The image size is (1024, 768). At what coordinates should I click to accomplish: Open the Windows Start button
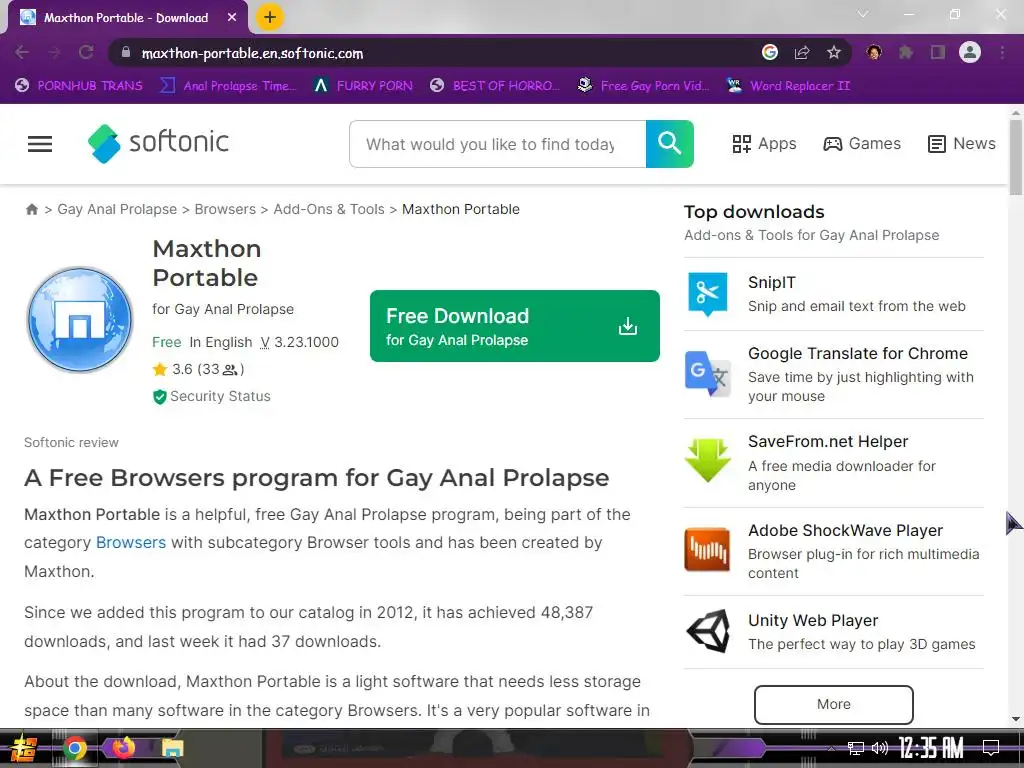22,748
